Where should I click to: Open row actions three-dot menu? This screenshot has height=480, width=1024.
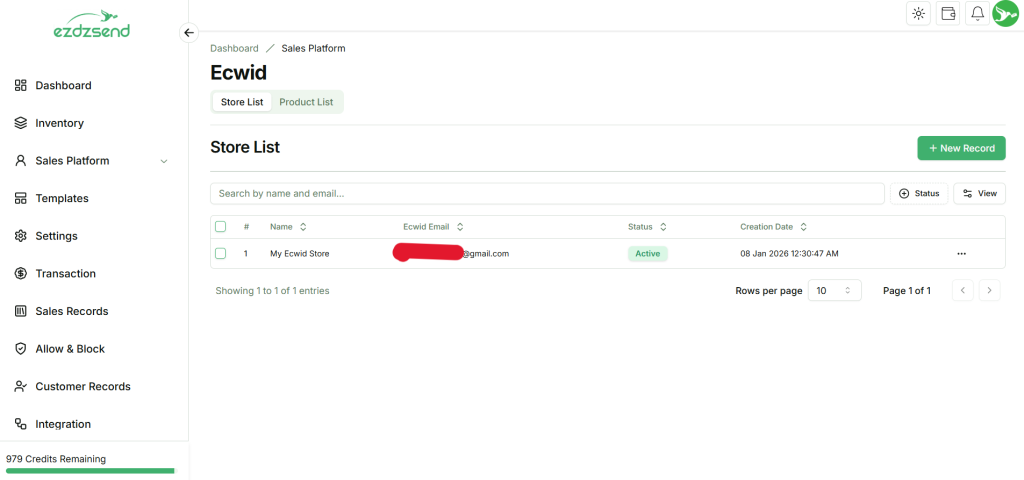[962, 254]
